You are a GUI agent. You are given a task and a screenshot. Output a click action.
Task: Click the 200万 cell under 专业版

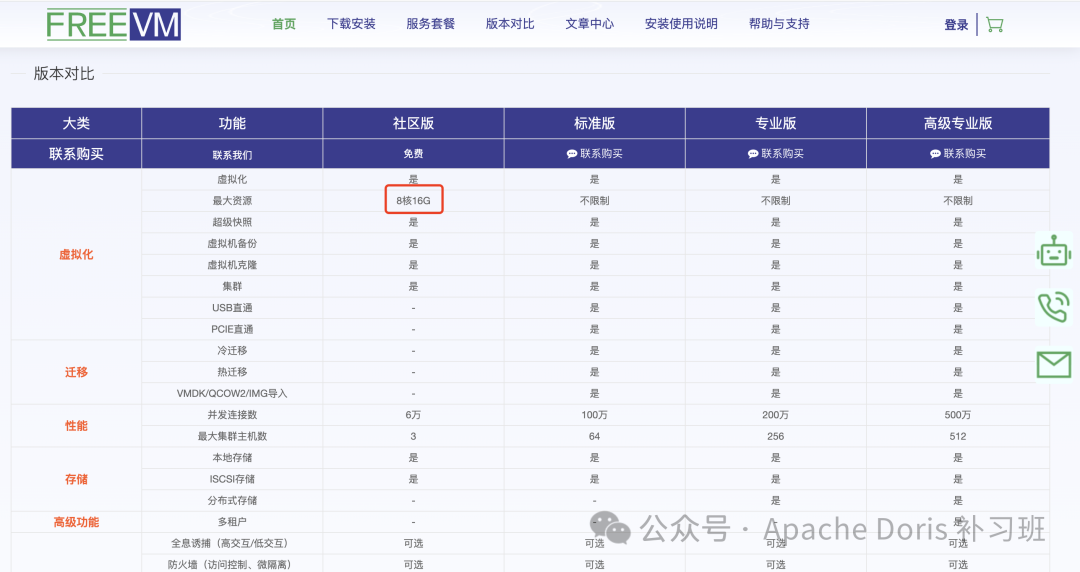pyautogui.click(x=776, y=415)
